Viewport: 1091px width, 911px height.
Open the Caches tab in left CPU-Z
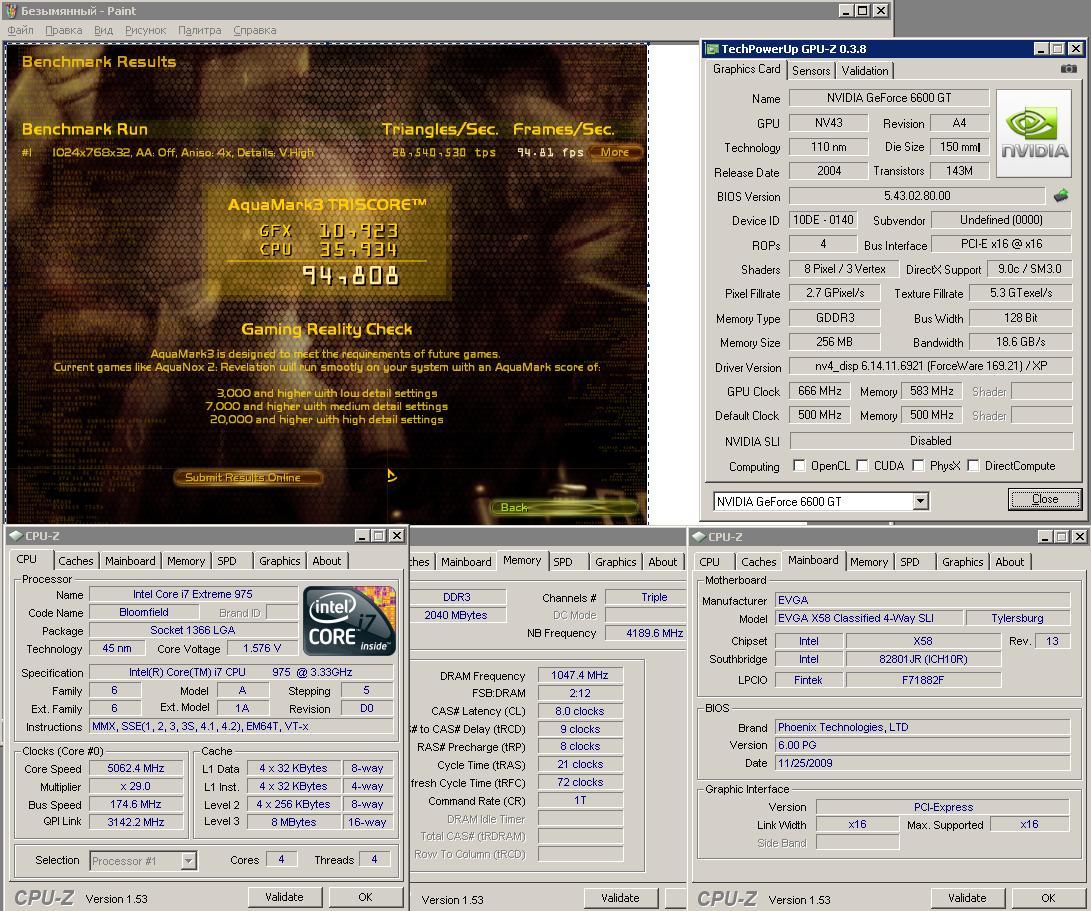click(75, 561)
